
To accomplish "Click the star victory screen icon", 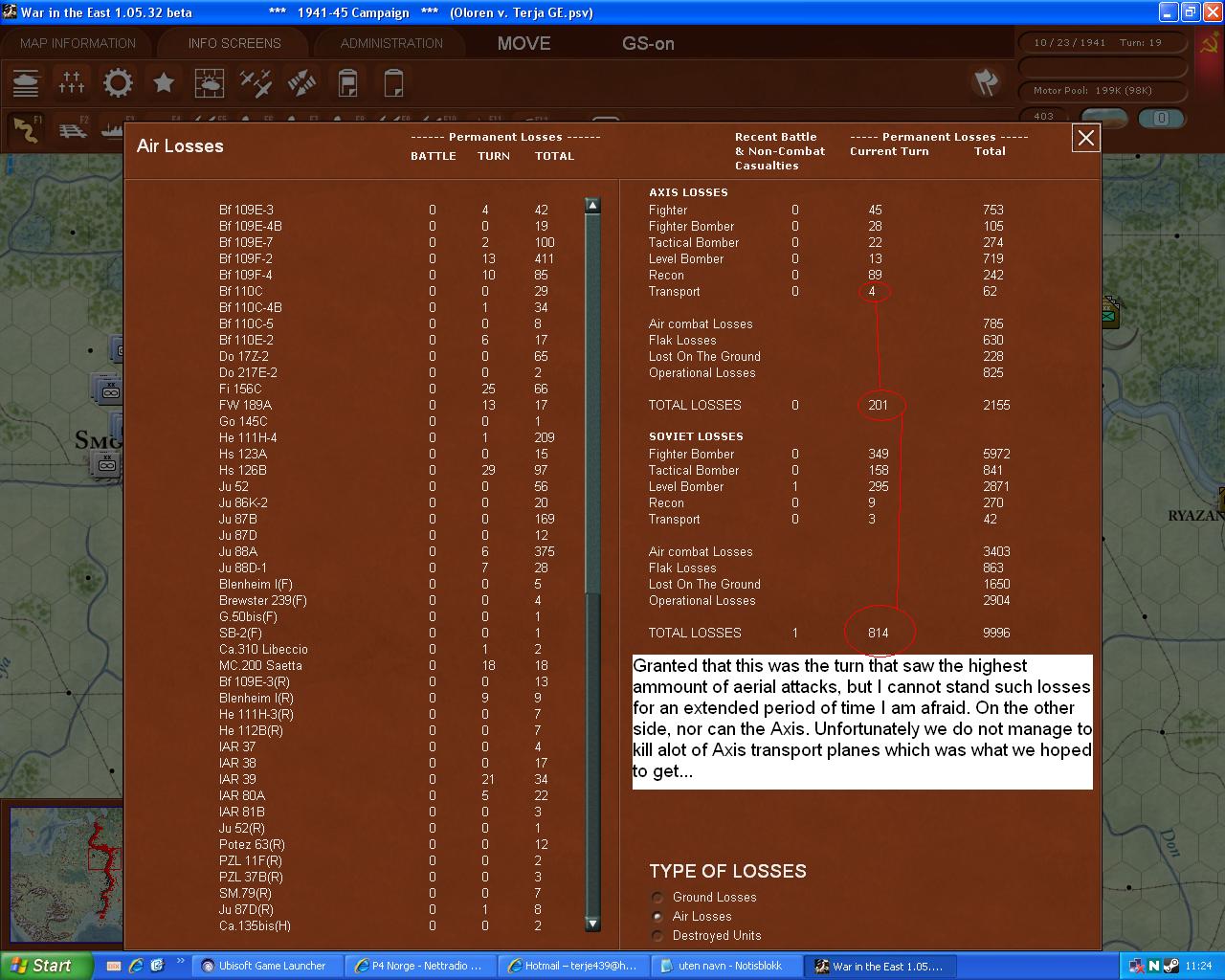I will click(164, 83).
